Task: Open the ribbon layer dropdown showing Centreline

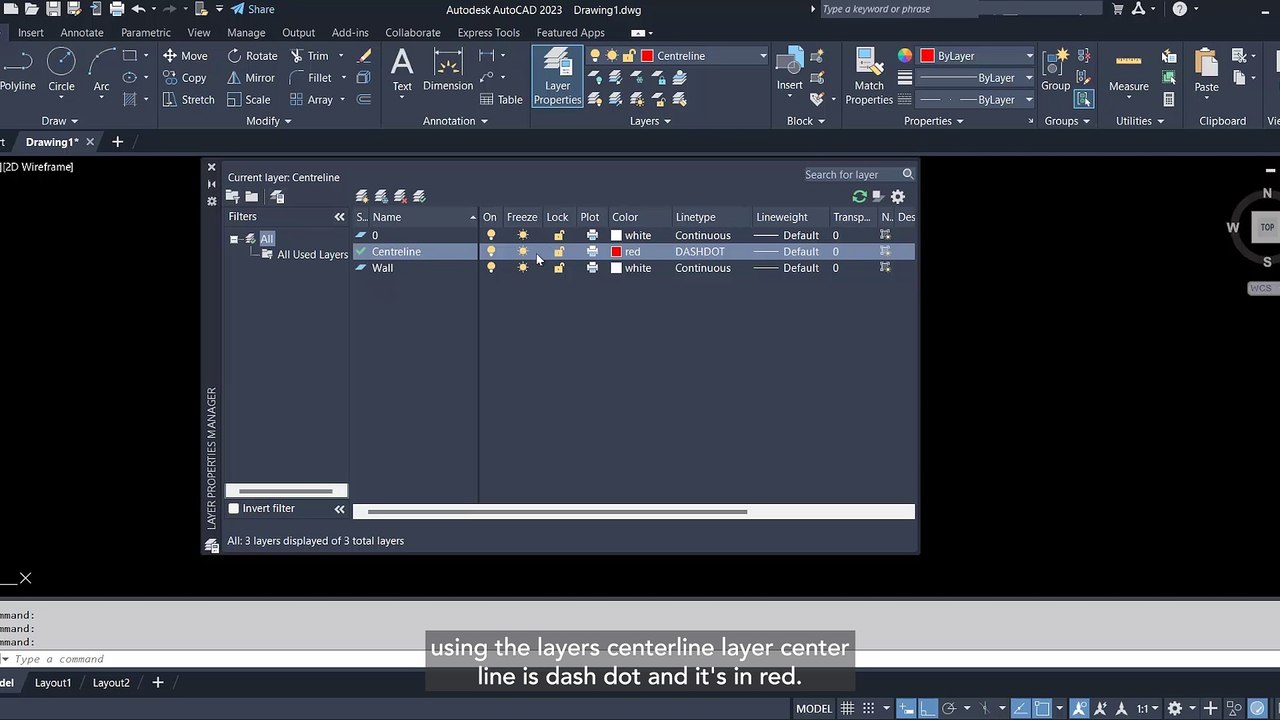Action: [704, 56]
